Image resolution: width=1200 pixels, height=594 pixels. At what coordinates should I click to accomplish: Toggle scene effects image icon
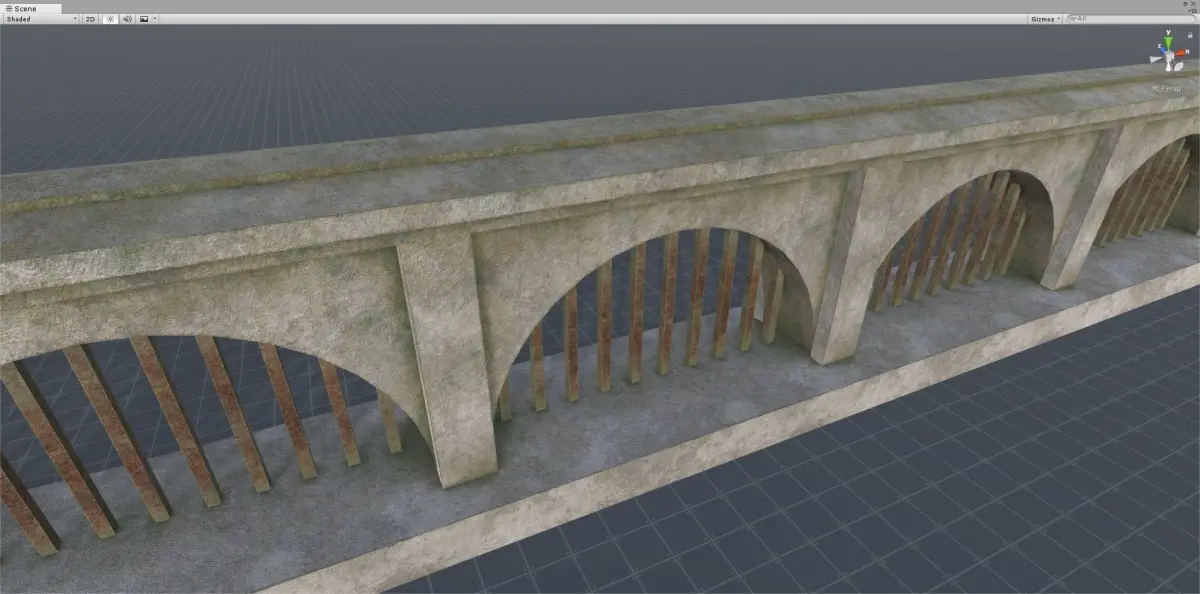pos(144,19)
